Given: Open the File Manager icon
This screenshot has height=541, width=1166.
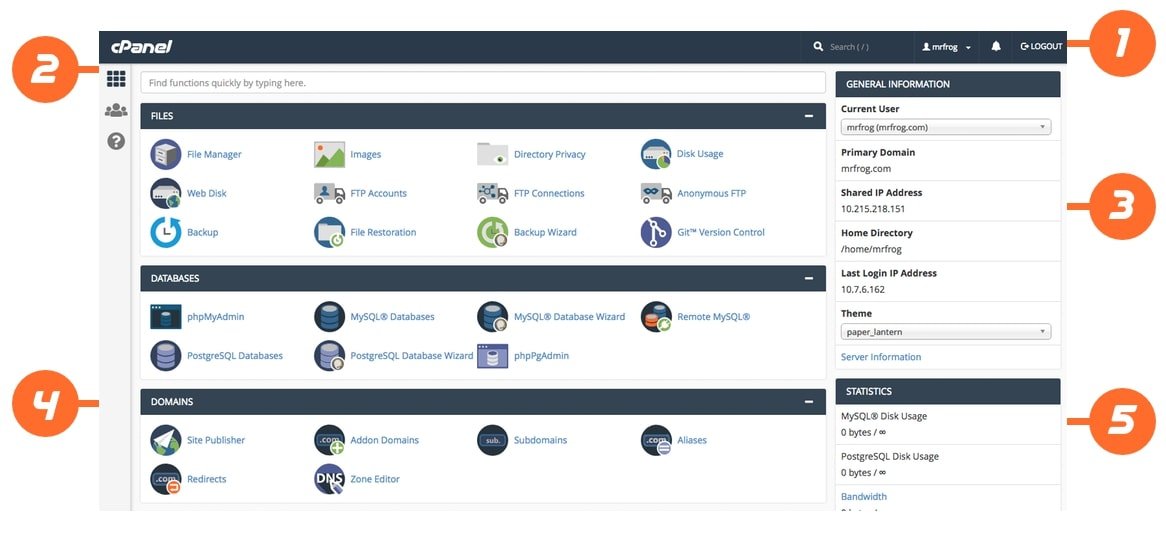Looking at the screenshot, I should click(166, 154).
